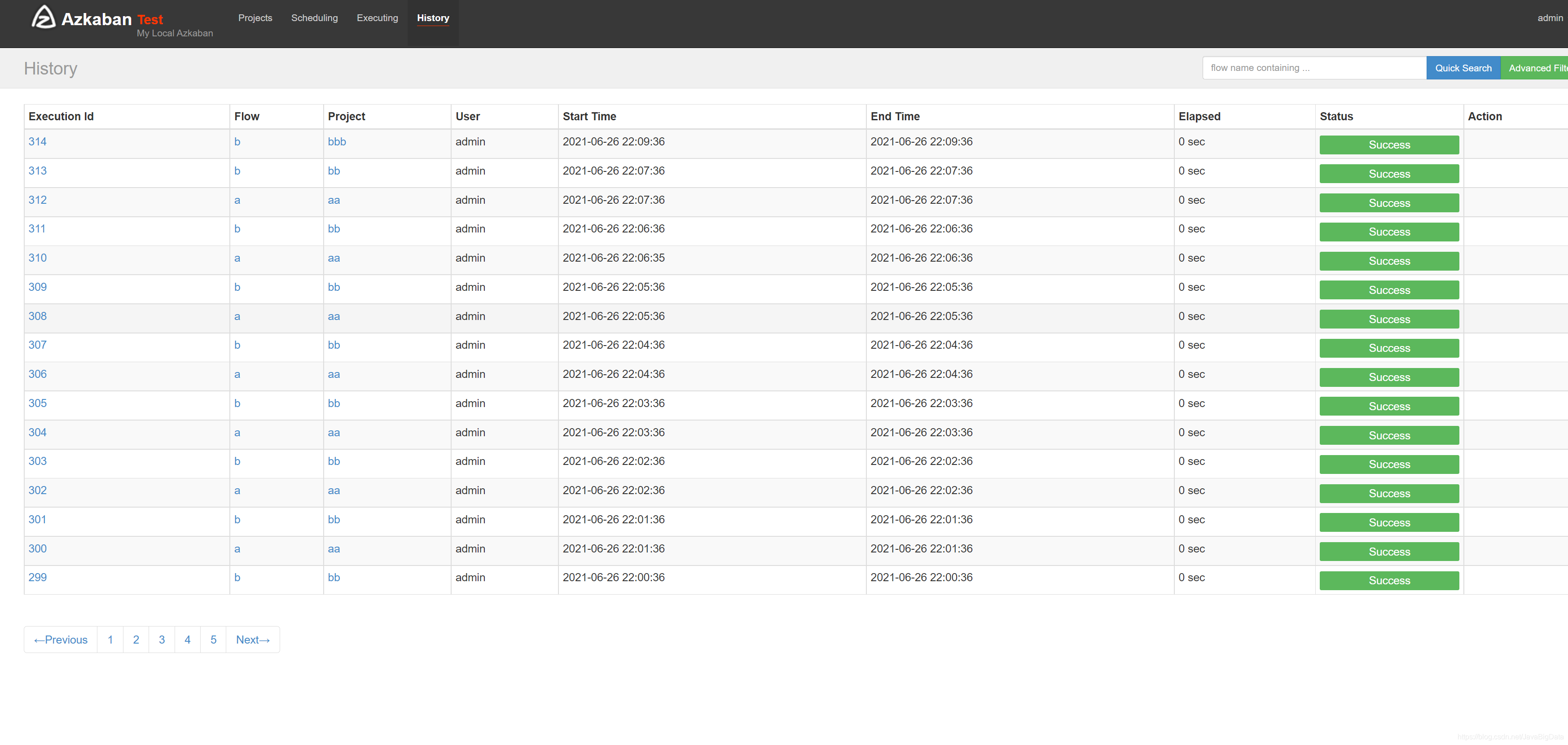Open the Scheduling nav tab
This screenshot has width=1568, height=745.
coord(314,18)
